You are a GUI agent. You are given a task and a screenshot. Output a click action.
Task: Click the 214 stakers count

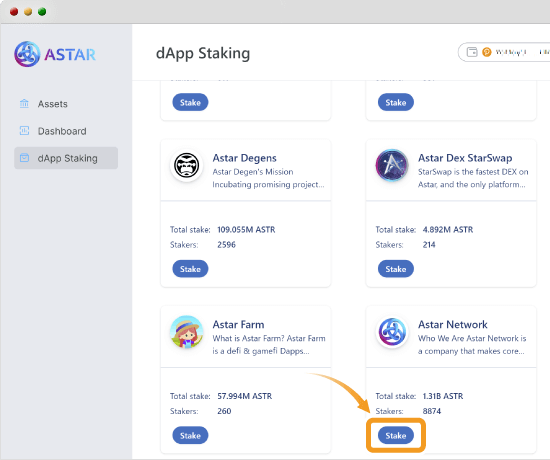click(429, 245)
